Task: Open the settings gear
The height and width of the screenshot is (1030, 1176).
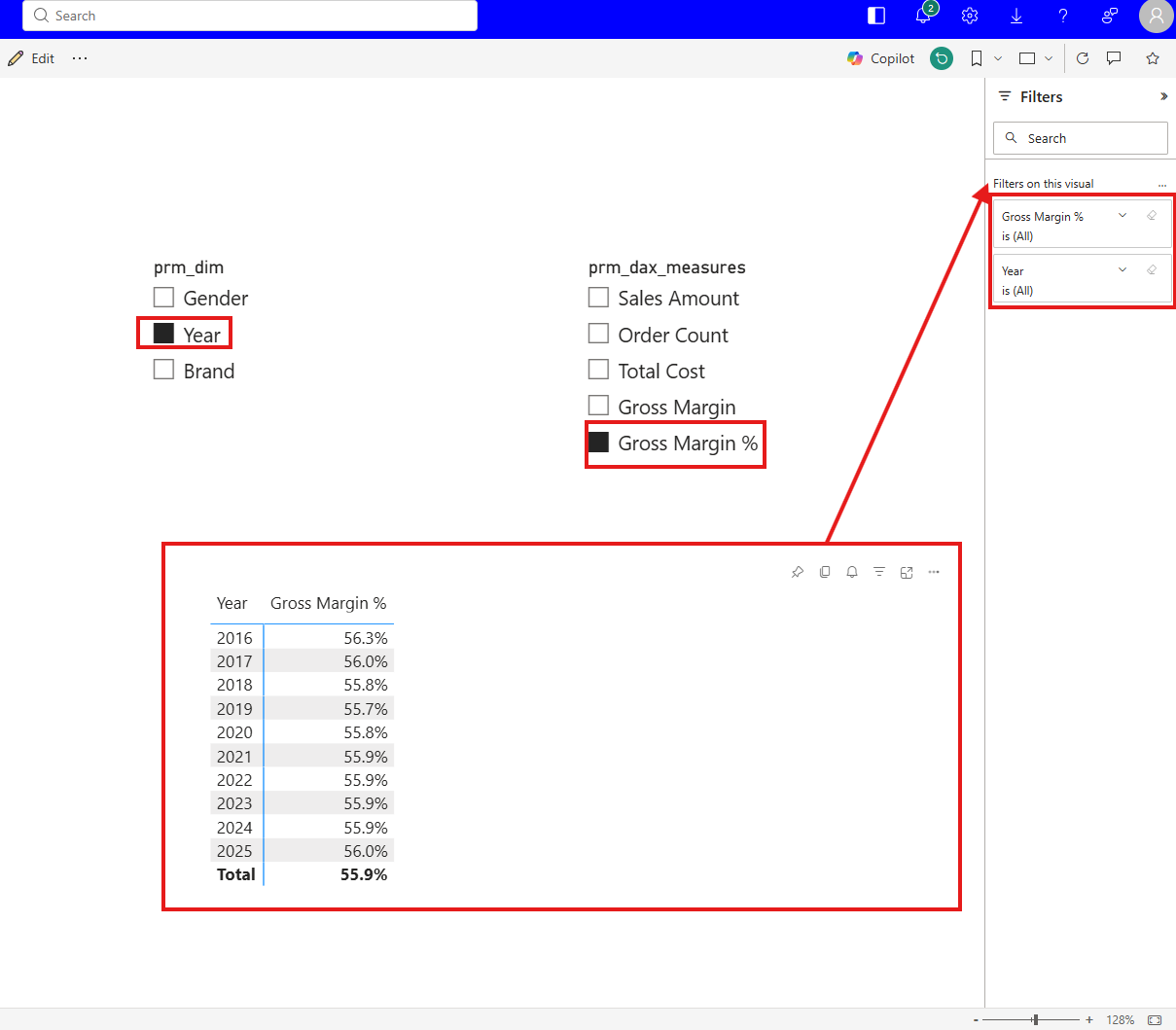Action: 970,16
